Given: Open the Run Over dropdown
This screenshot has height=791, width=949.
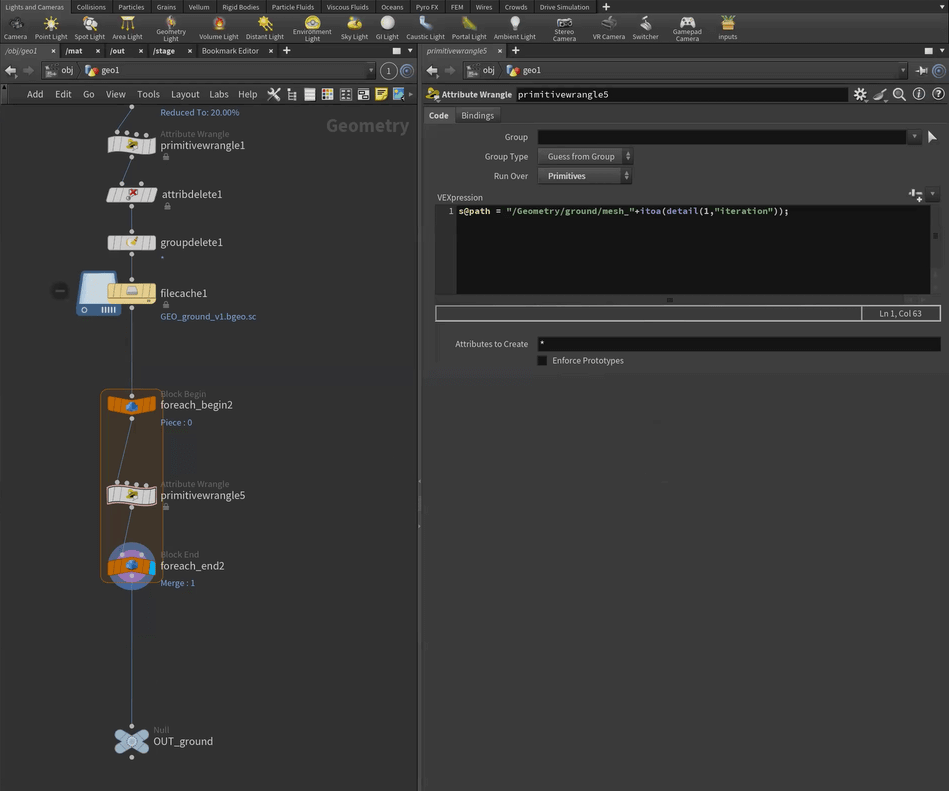Looking at the screenshot, I should click(x=585, y=176).
